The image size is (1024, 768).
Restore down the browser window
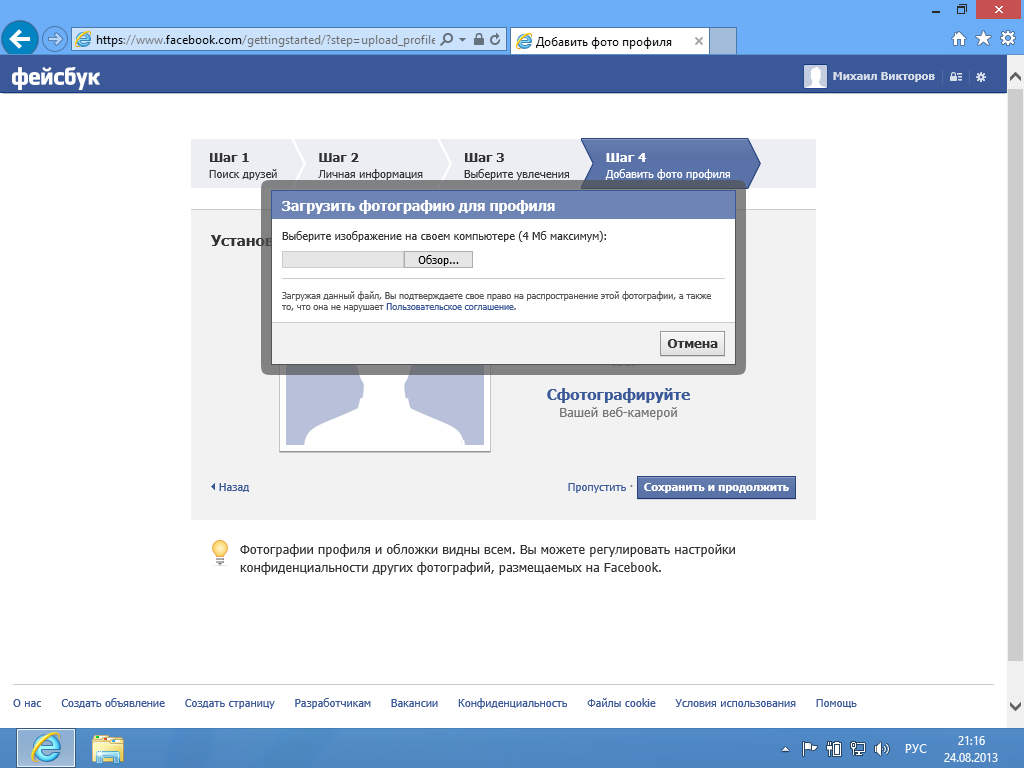tap(962, 10)
